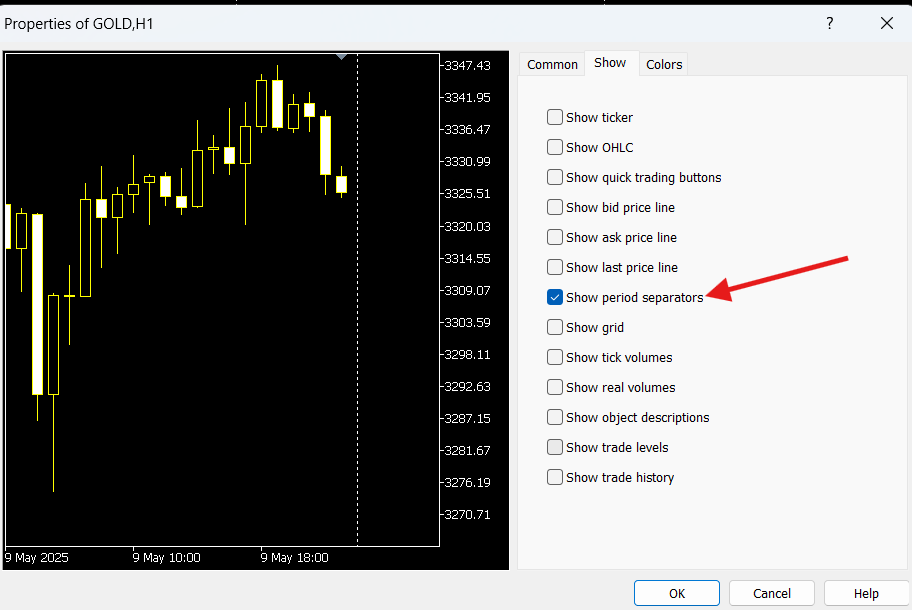Select the Show tab
Viewport: 912px width, 610px height.
(x=610, y=63)
